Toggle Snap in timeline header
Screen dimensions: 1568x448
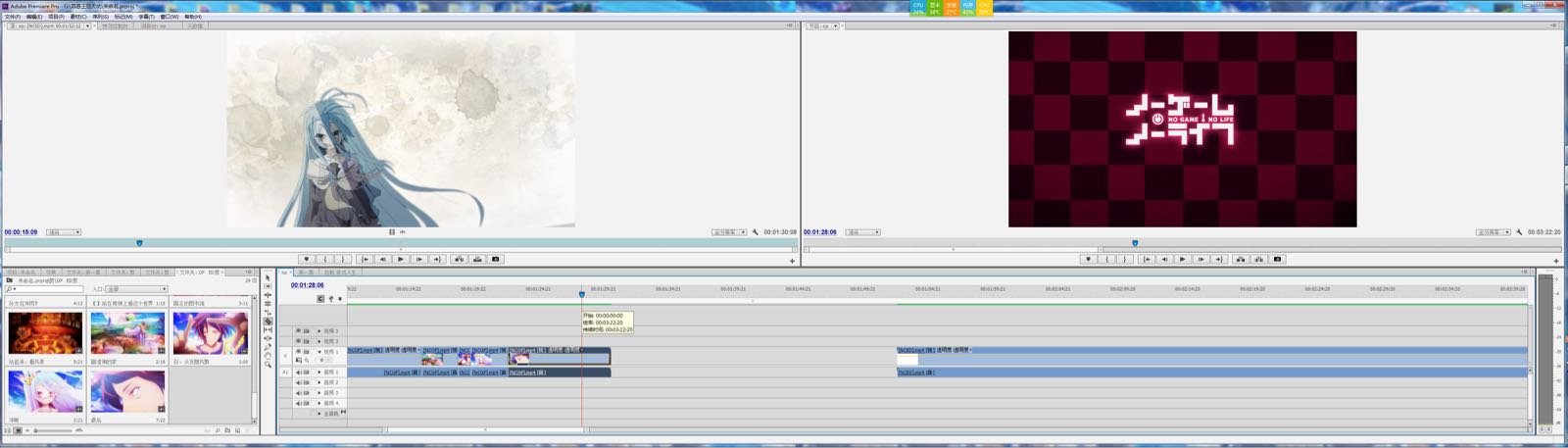320,299
